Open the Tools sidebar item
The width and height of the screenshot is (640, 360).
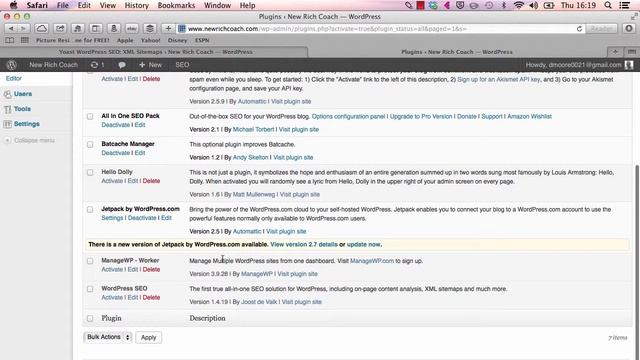[22, 109]
